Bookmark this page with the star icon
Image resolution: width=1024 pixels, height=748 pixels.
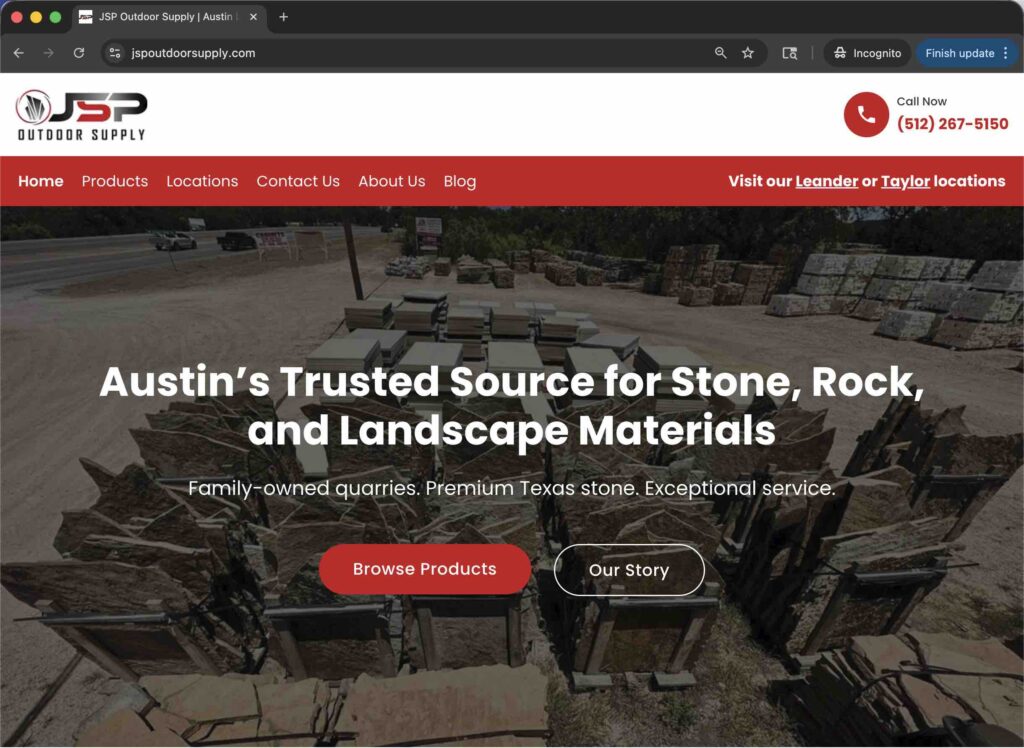pos(748,53)
